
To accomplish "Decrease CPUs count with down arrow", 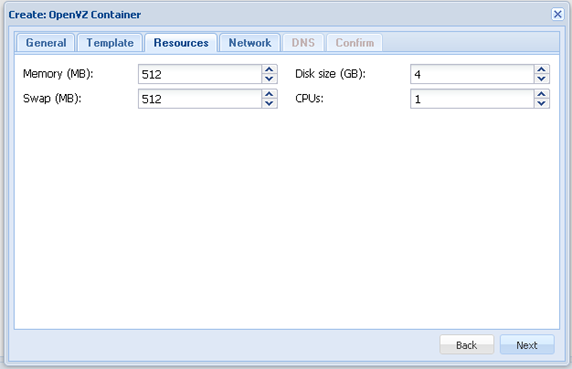I will [542, 103].
